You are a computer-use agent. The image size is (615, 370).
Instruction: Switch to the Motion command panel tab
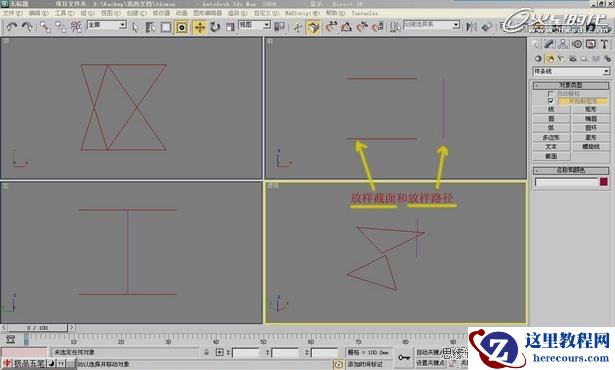click(577, 44)
